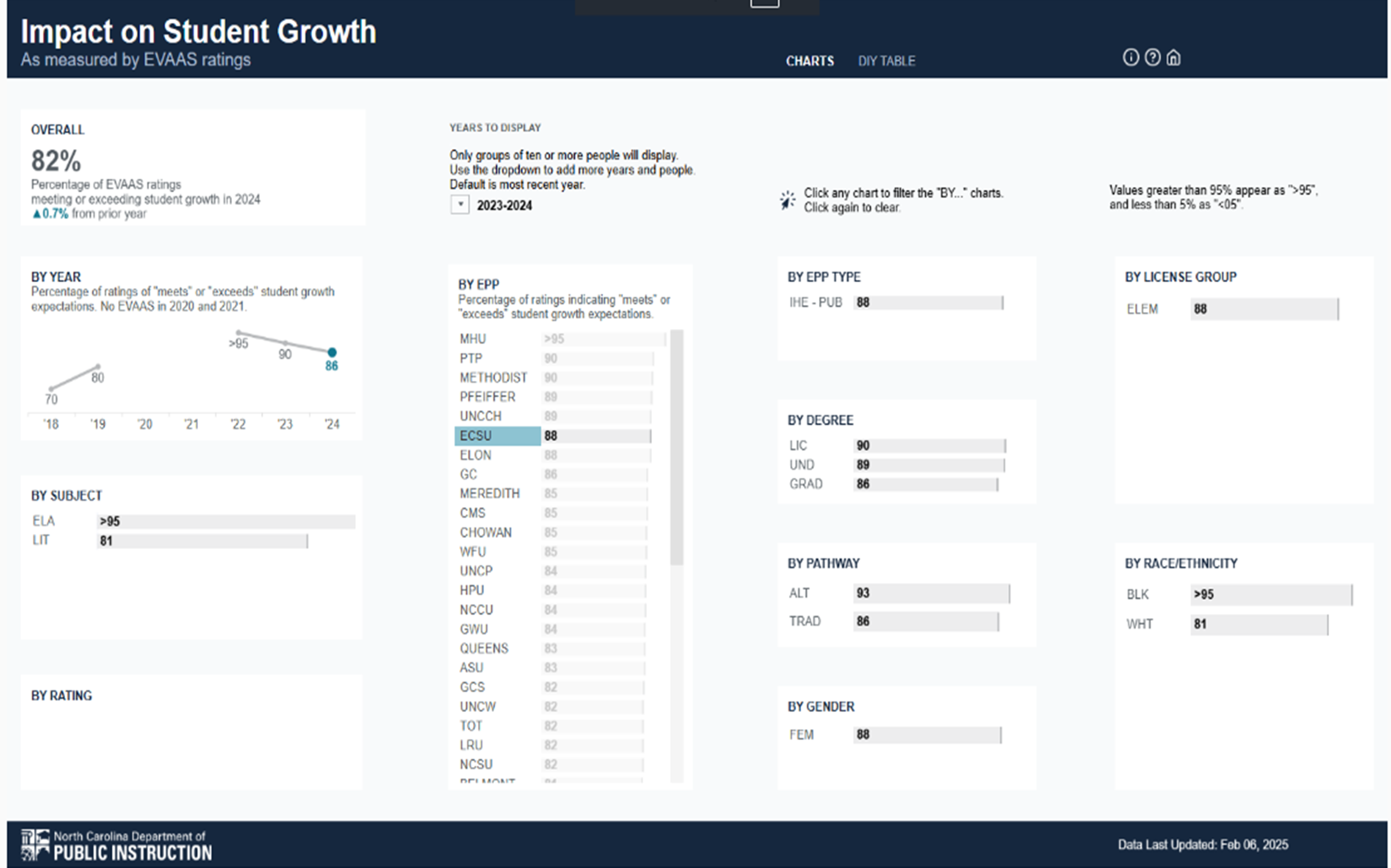Click the ELEM license group bar

point(1263,309)
